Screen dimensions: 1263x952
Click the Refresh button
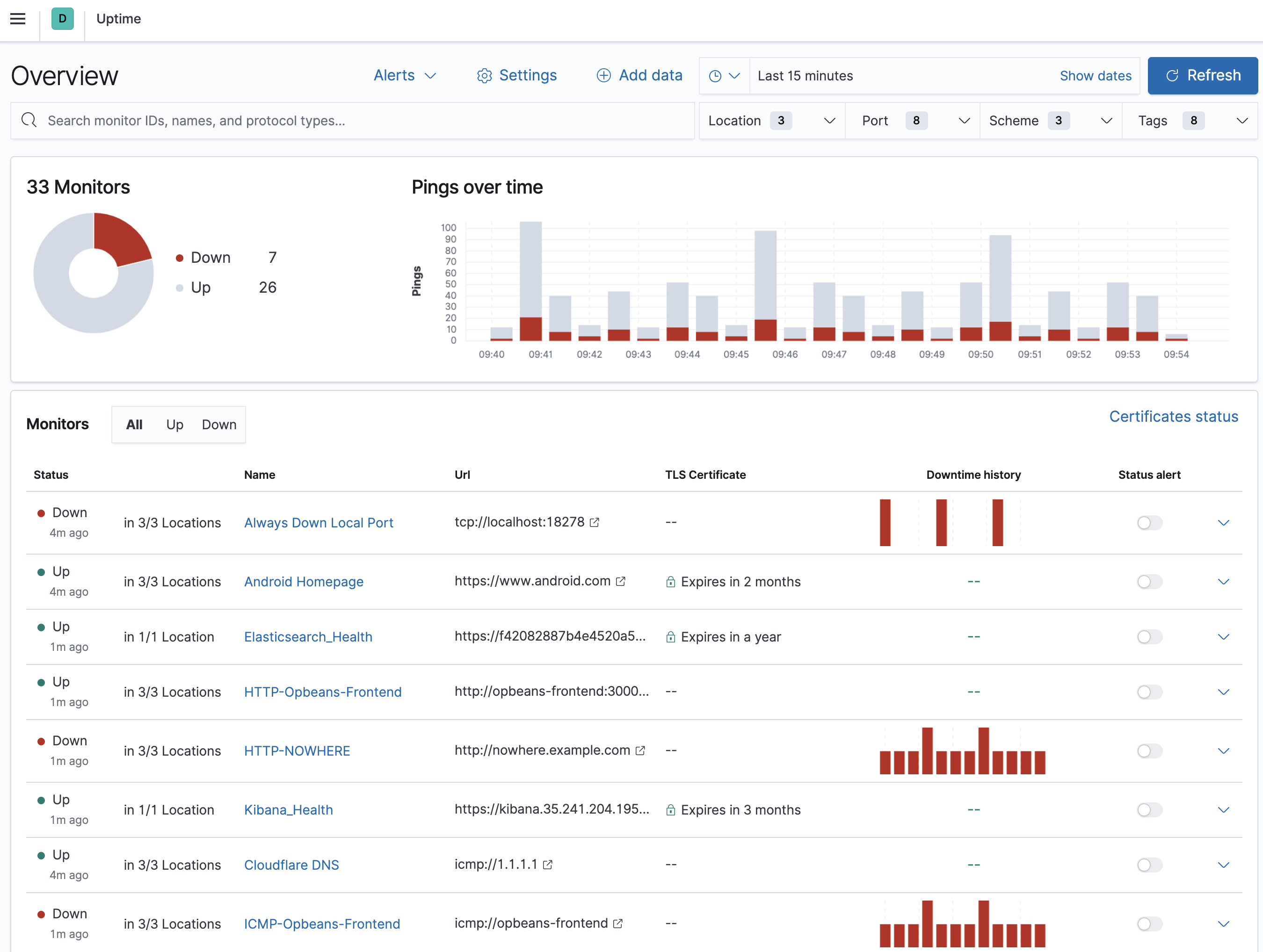click(1203, 75)
